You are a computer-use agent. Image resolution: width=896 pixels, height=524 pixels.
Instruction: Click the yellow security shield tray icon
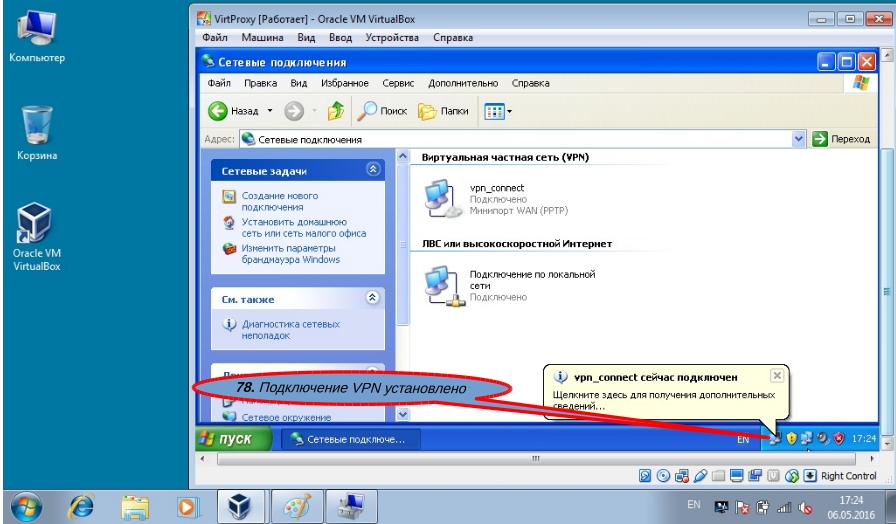(x=791, y=439)
